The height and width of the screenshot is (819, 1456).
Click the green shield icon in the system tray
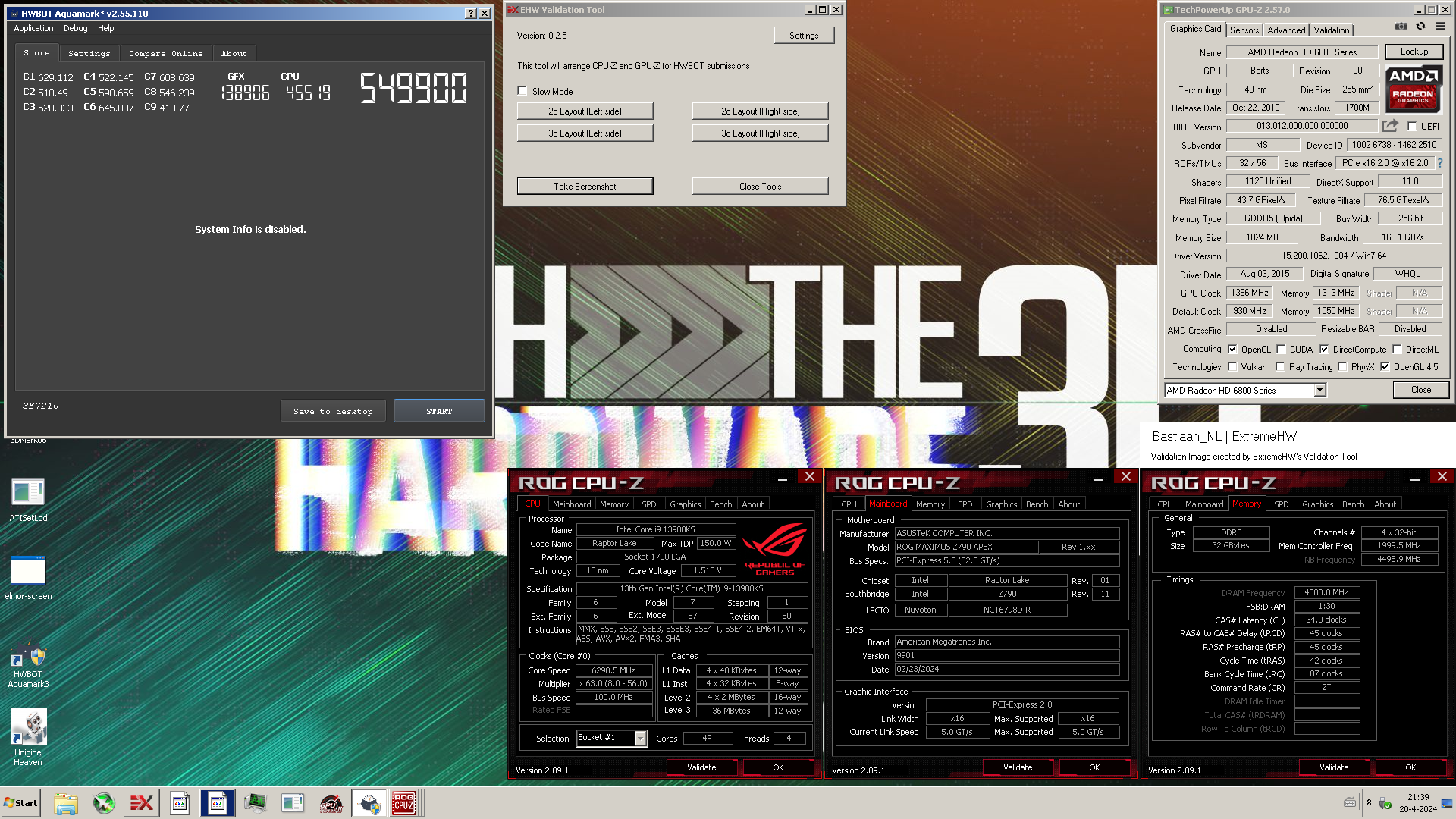[1385, 803]
